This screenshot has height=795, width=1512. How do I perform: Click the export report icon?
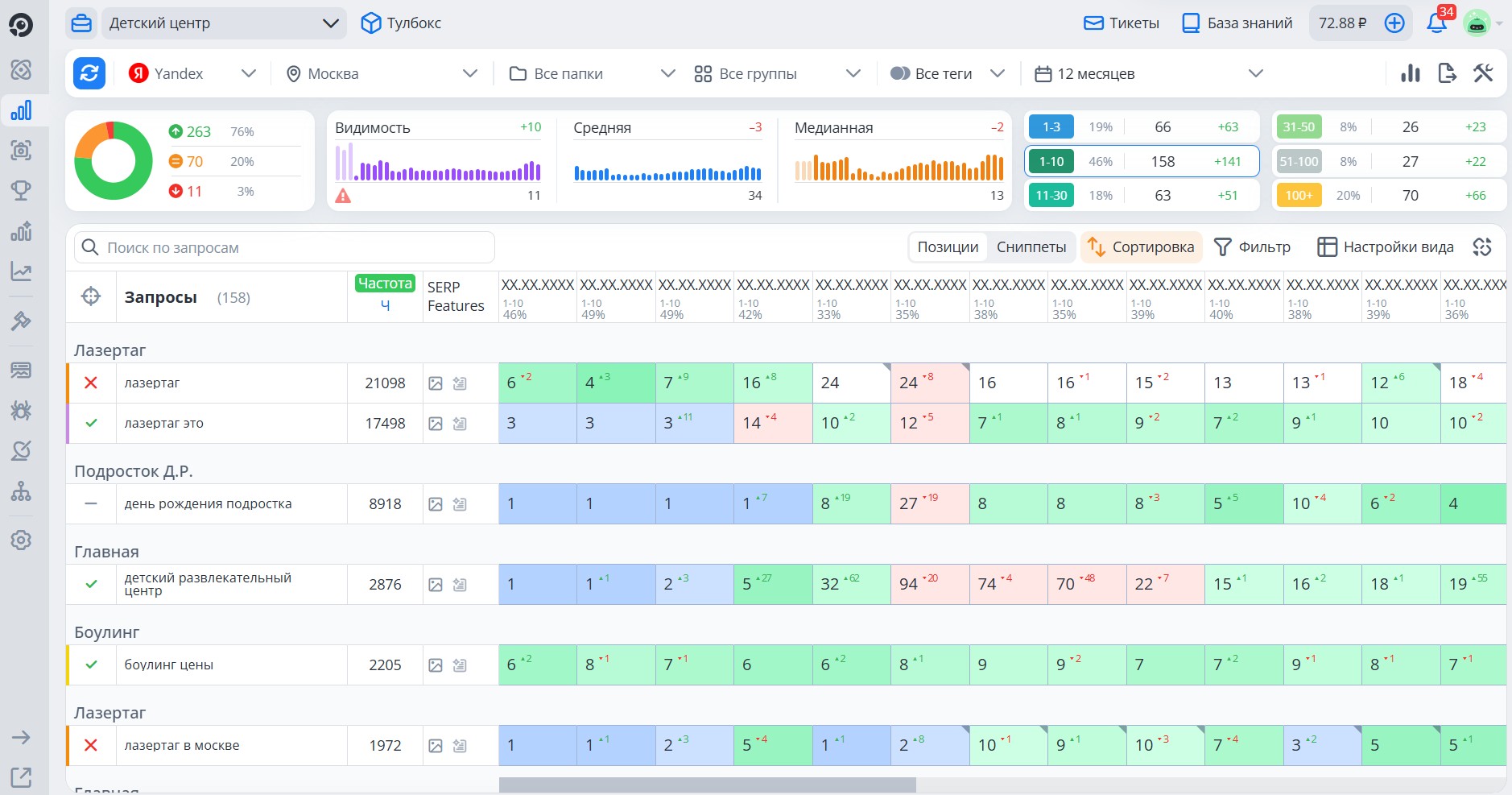click(x=1447, y=73)
